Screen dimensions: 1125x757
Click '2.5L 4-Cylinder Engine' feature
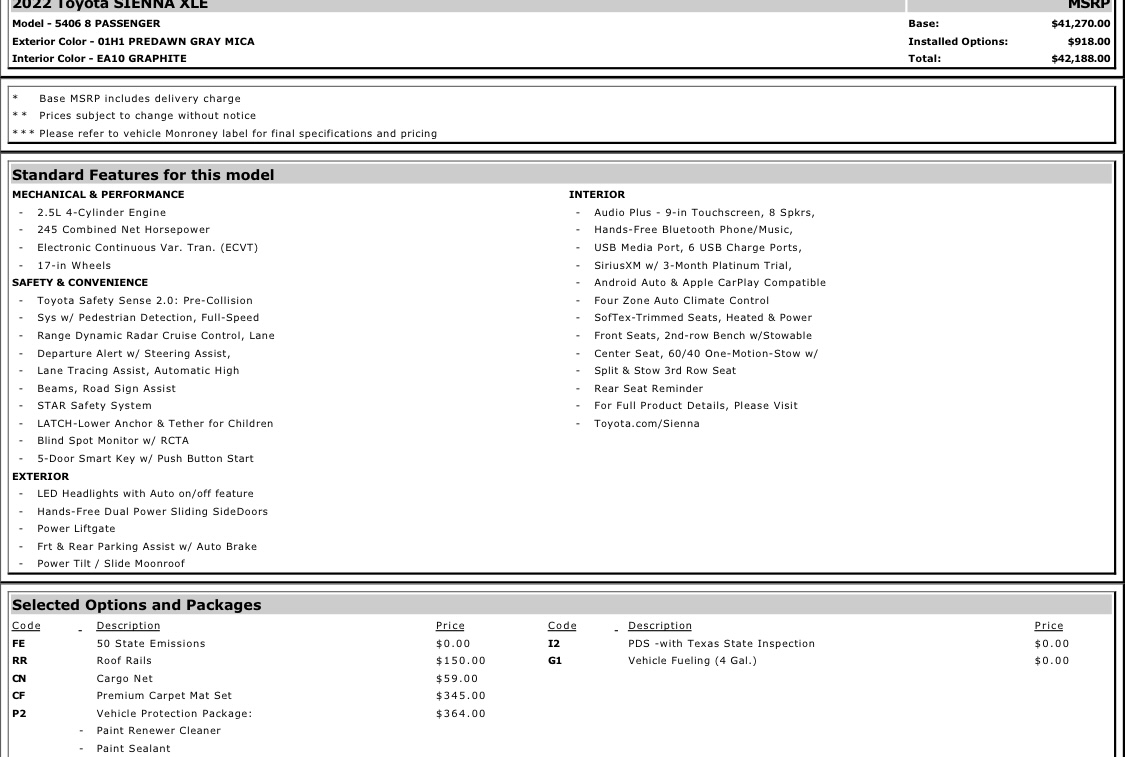(101, 212)
